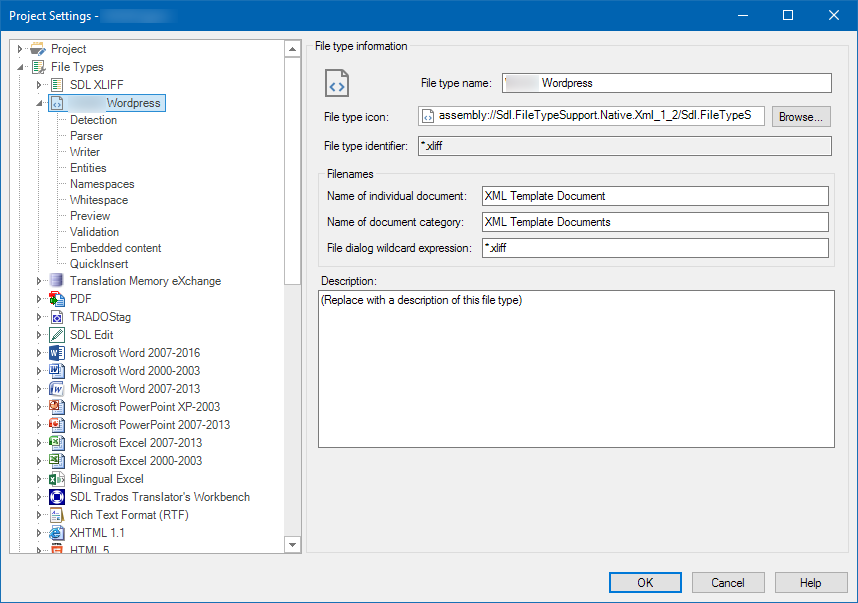The height and width of the screenshot is (603, 858).
Task: Collapse the File Types tree node
Action: [x=20, y=67]
